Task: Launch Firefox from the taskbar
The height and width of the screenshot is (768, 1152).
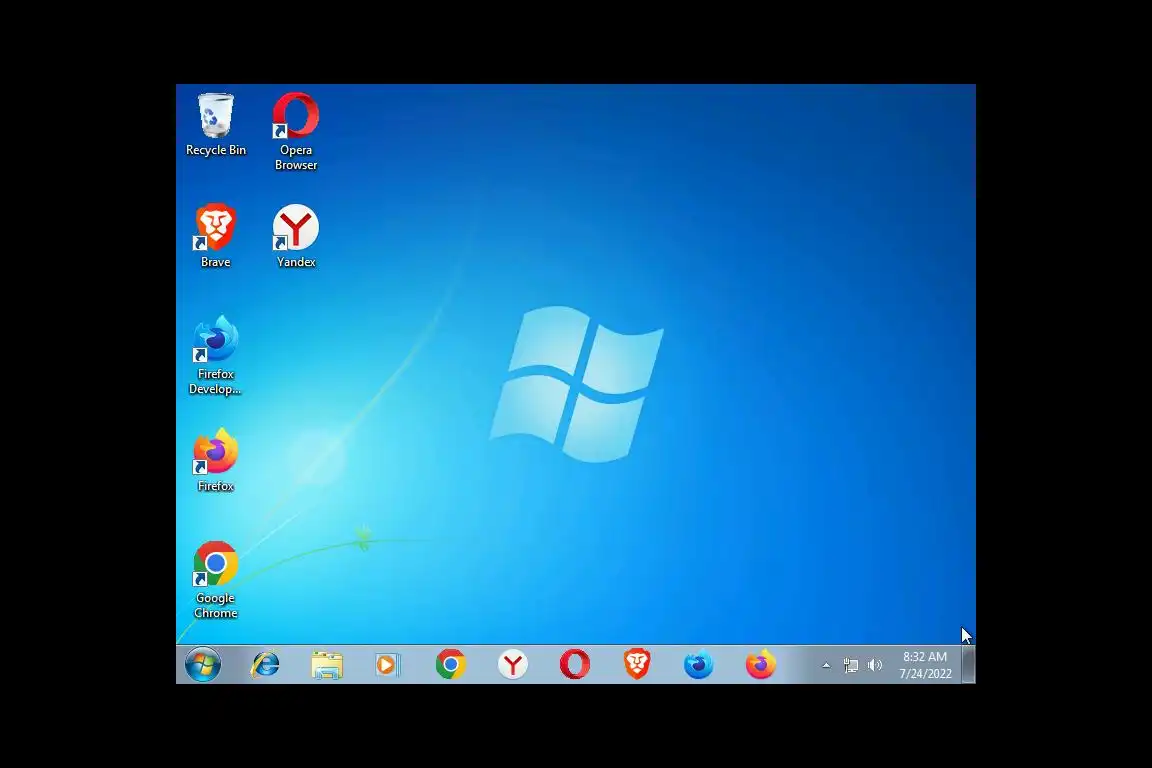Action: 760,665
